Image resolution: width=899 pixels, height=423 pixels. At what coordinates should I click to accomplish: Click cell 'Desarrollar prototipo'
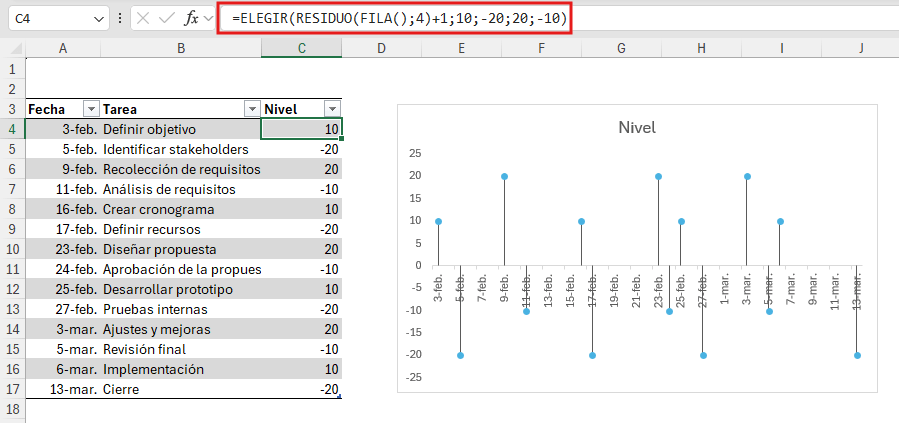[181, 289]
